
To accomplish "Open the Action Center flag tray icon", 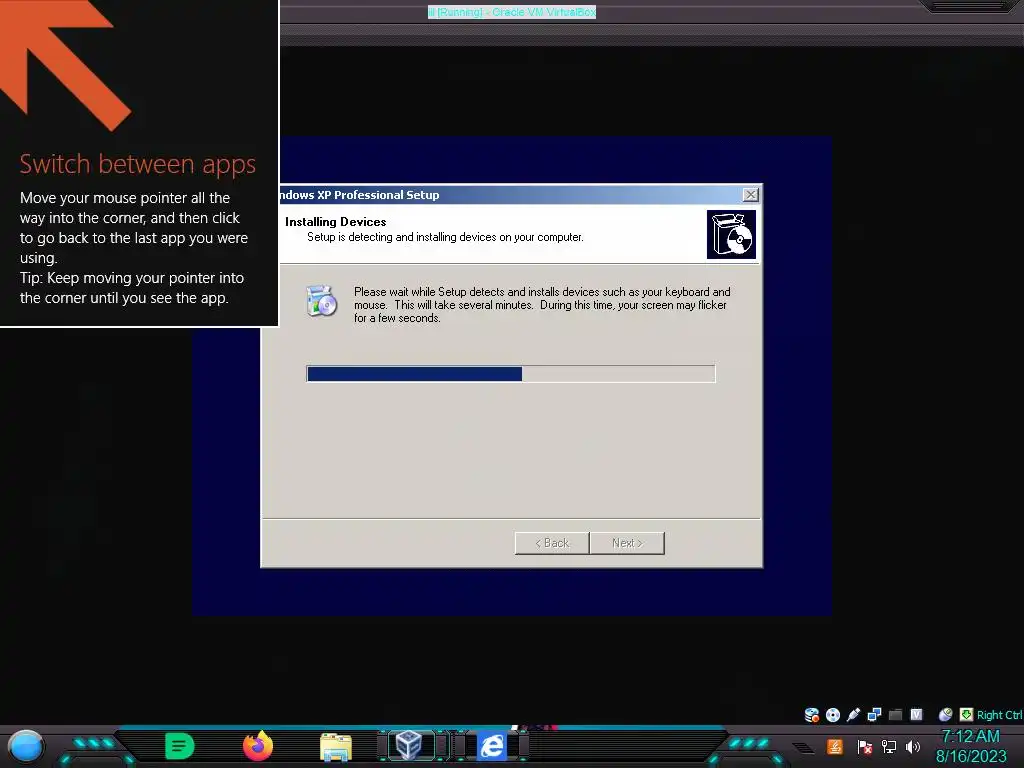I will [865, 747].
